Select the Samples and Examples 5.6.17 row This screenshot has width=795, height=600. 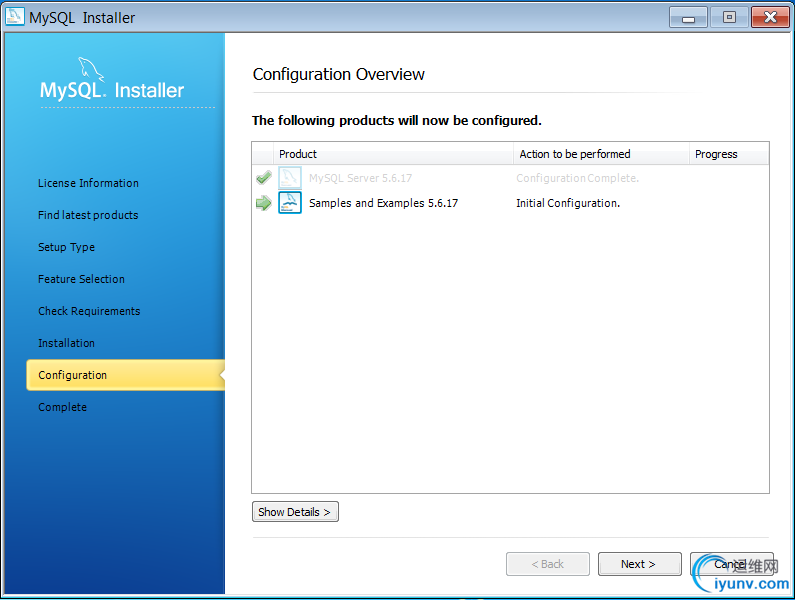tap(510, 203)
